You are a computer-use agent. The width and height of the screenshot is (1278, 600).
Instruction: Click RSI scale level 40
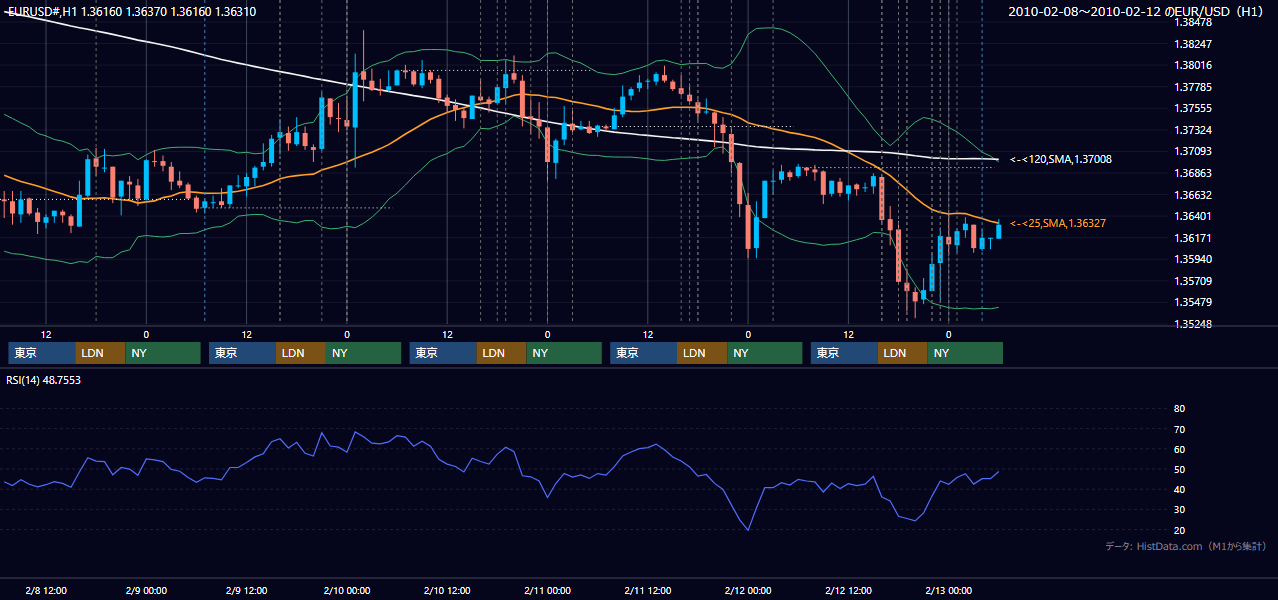(1179, 489)
